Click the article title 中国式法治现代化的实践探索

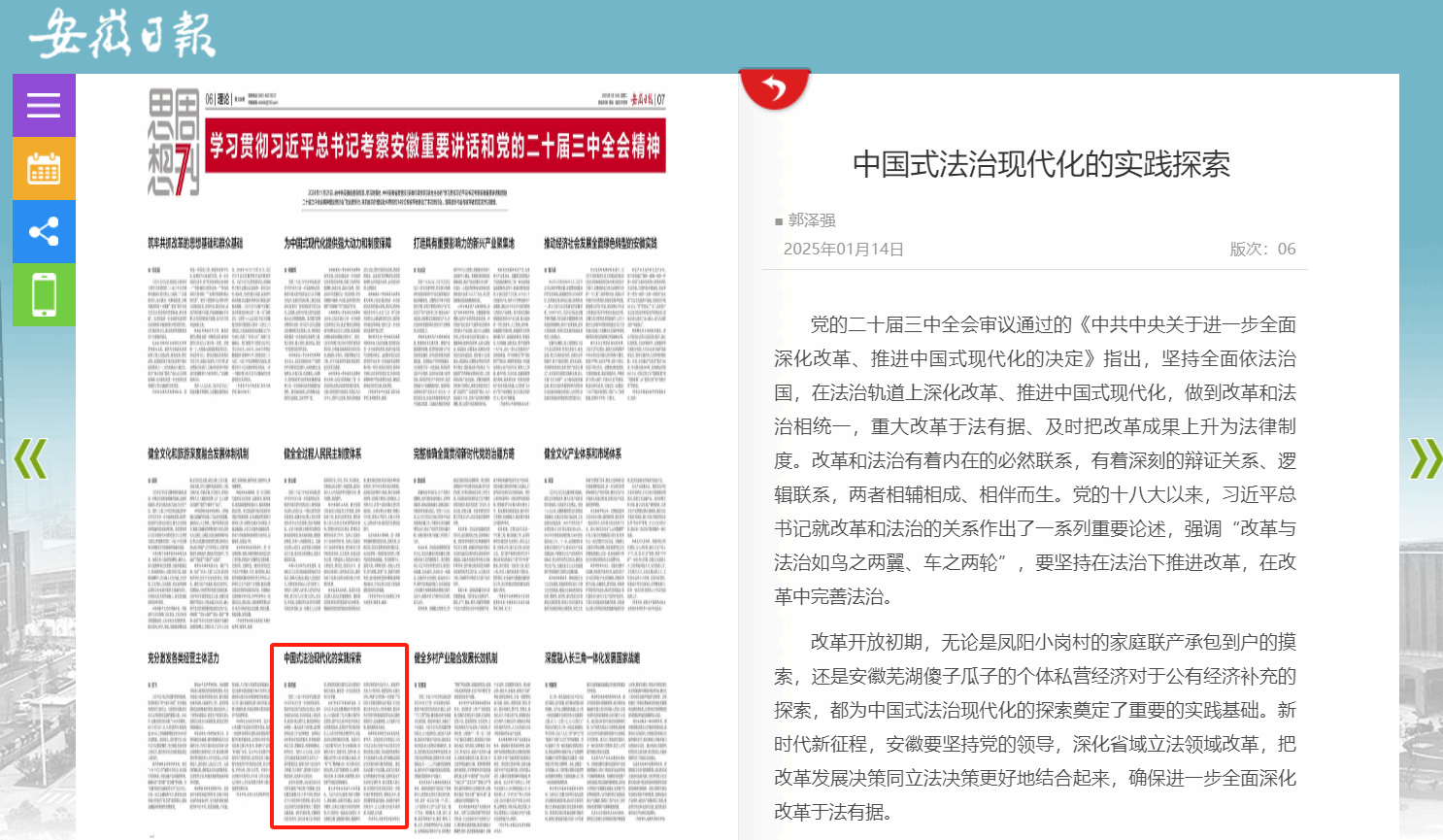[1041, 164]
